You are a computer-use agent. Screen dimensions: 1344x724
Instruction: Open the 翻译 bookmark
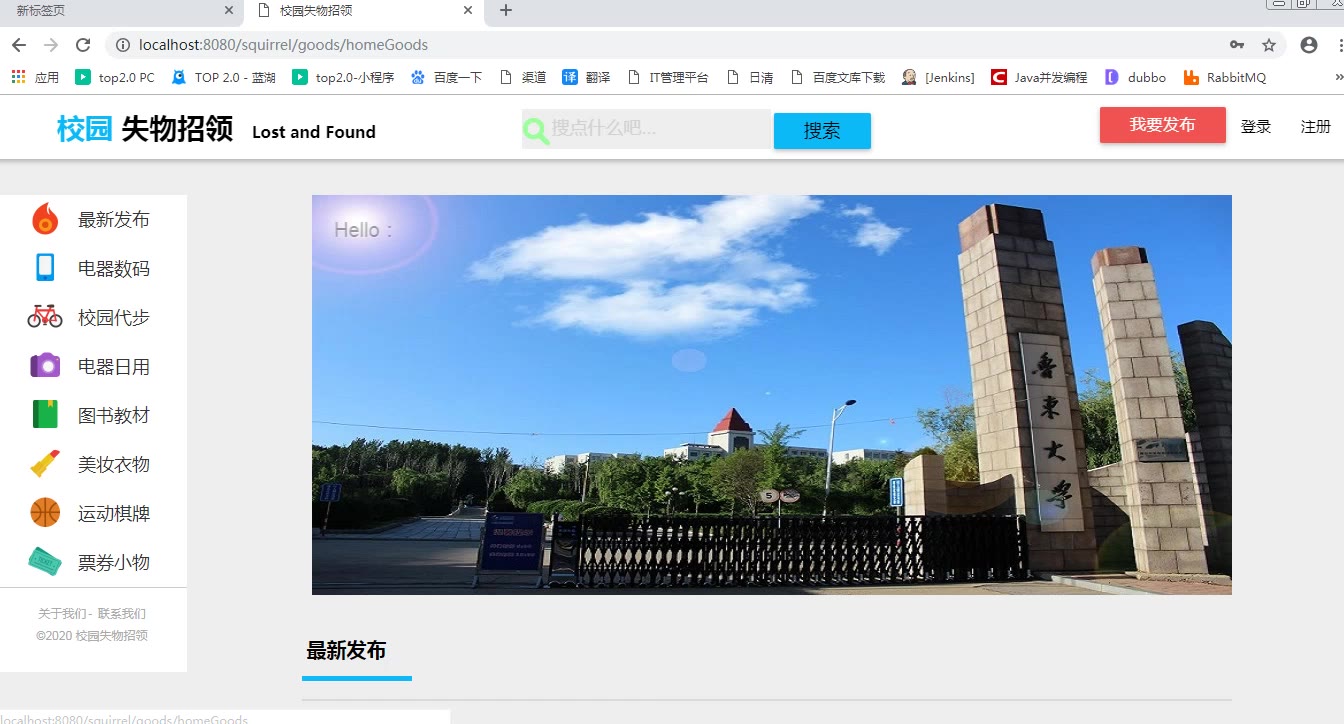pyautogui.click(x=586, y=77)
